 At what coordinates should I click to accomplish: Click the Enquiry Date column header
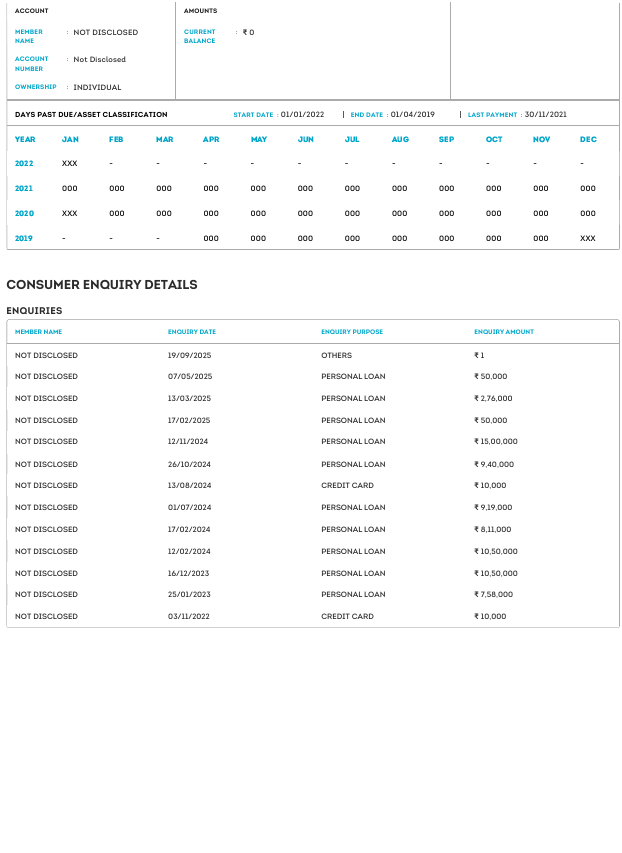(192, 332)
